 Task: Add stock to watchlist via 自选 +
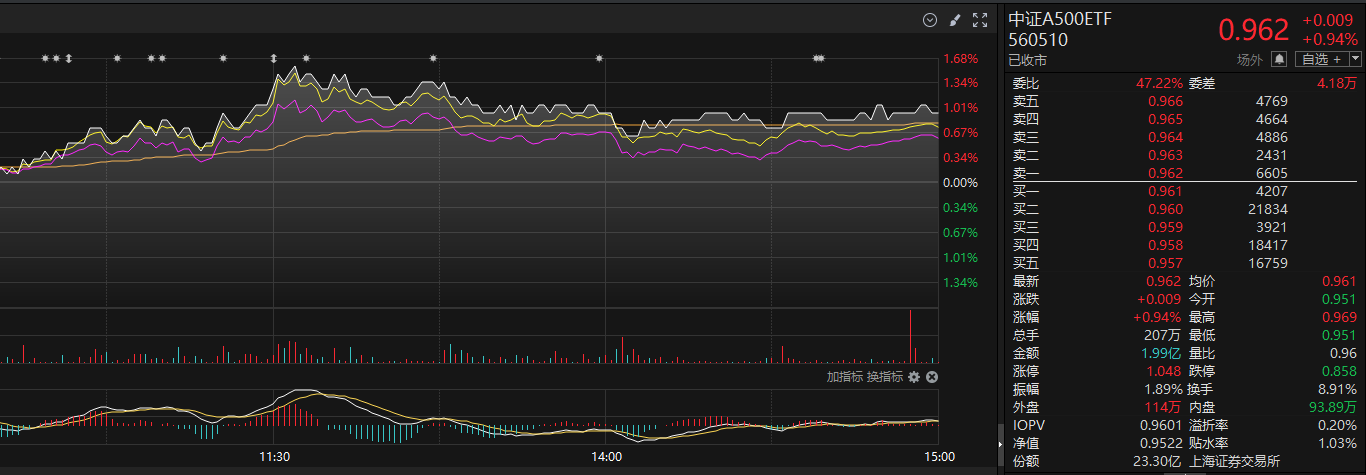coord(1320,60)
